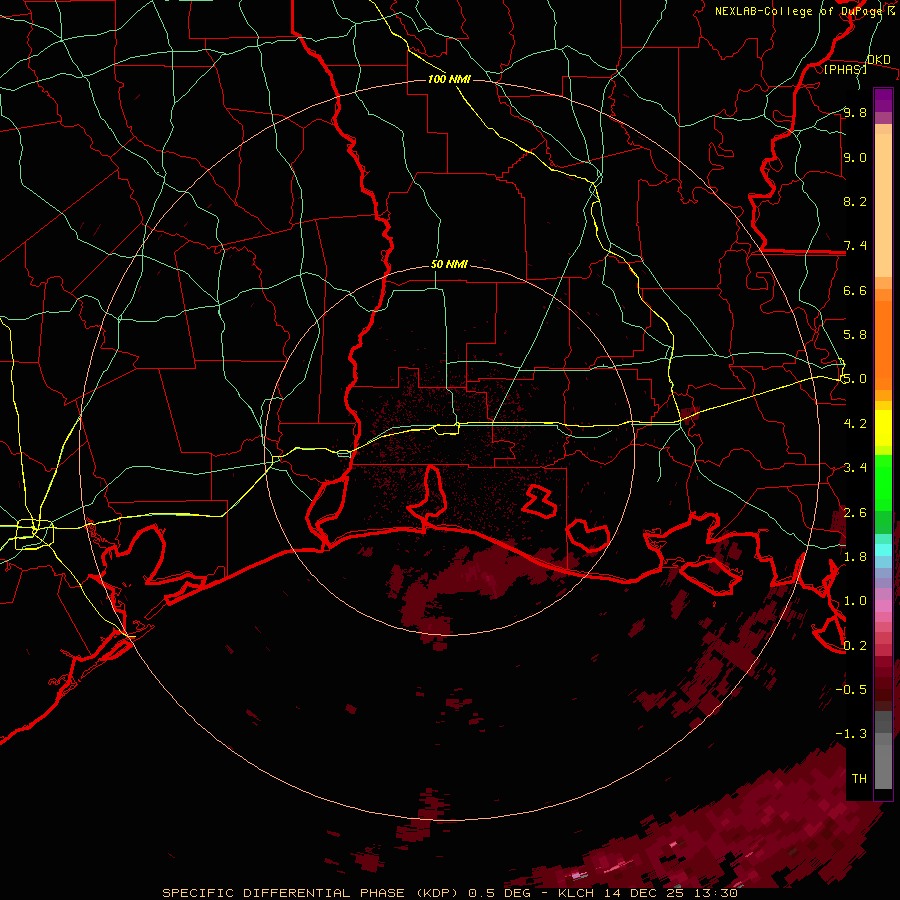
Task: Click the 7.4 value on the legend
Action: tap(855, 246)
